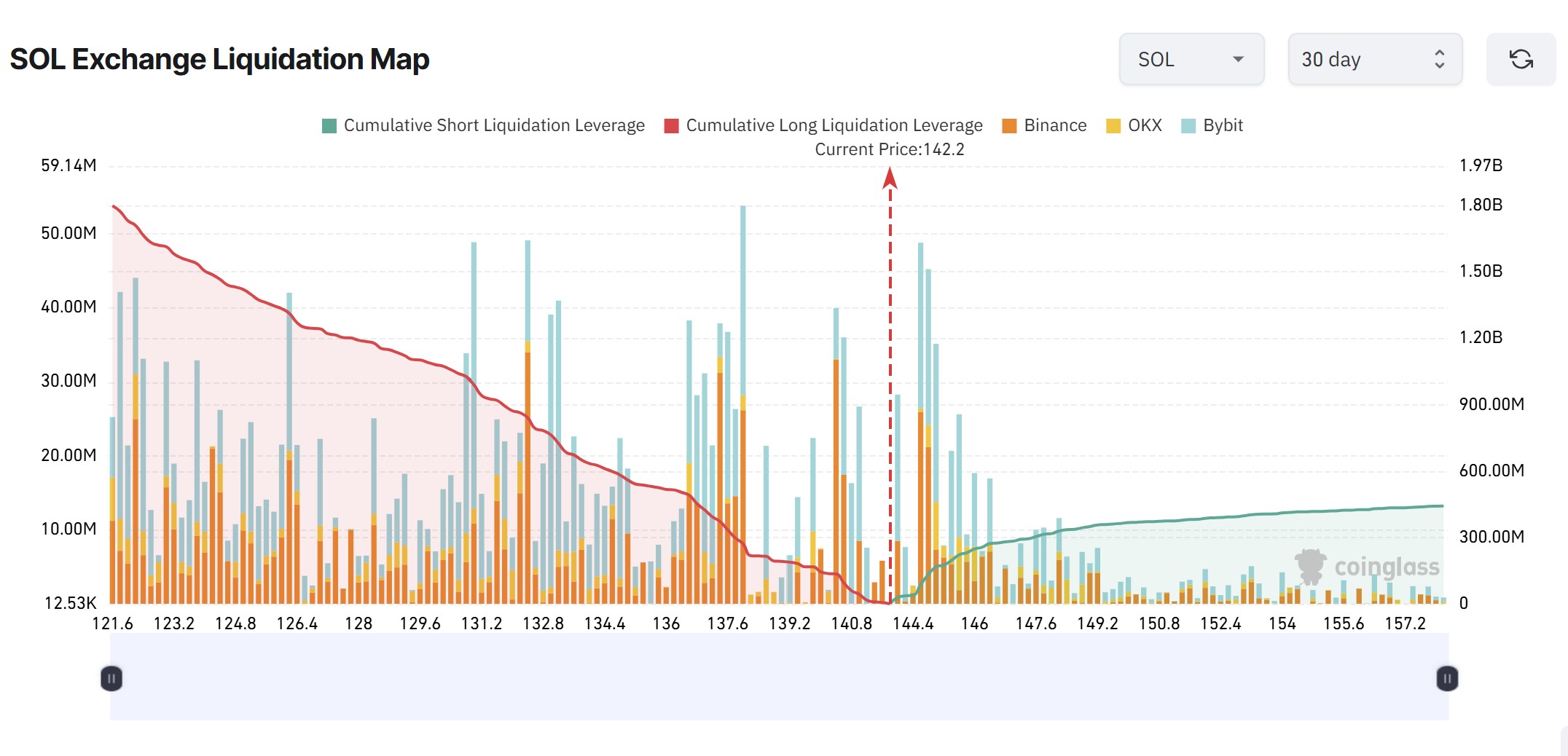1568x756 pixels.
Task: Click the right handle of the range selector
Action: pos(1448,678)
